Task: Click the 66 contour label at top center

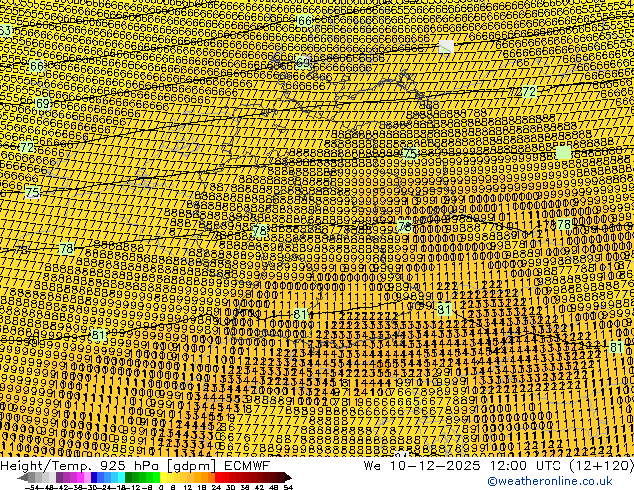Action: point(304,21)
